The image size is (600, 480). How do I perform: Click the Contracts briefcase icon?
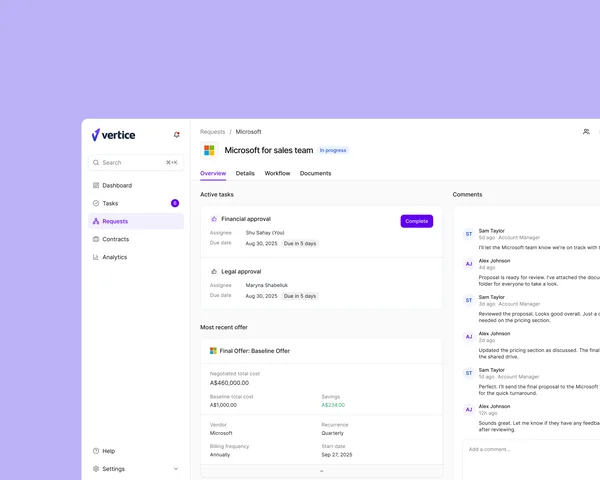coord(96,239)
